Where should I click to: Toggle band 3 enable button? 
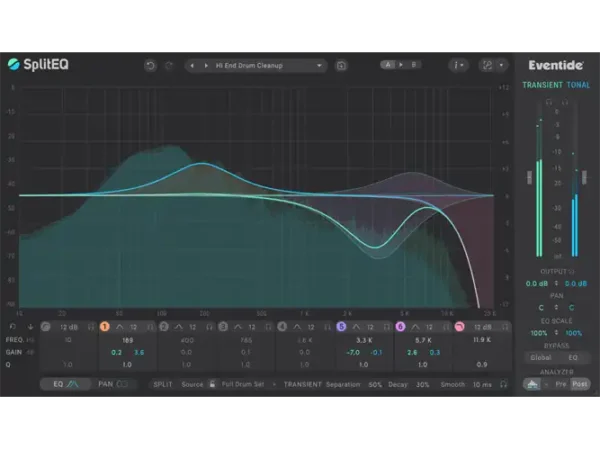pos(223,327)
